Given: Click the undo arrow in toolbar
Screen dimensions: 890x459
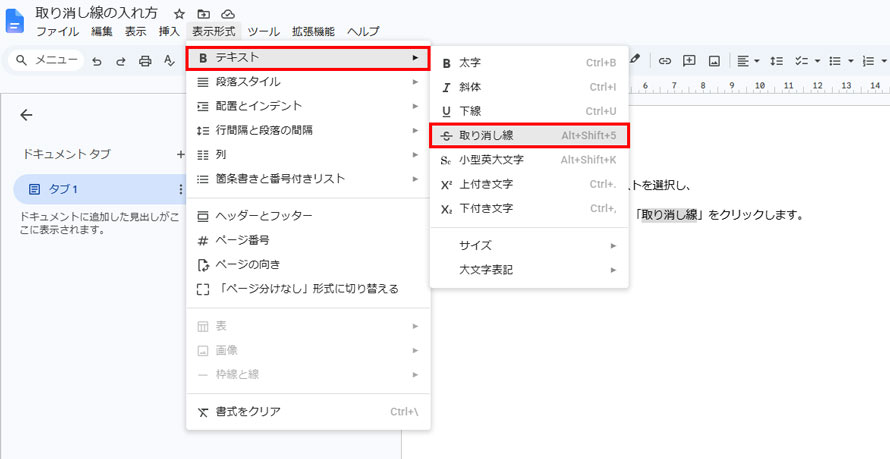Looking at the screenshot, I should click(97, 61).
